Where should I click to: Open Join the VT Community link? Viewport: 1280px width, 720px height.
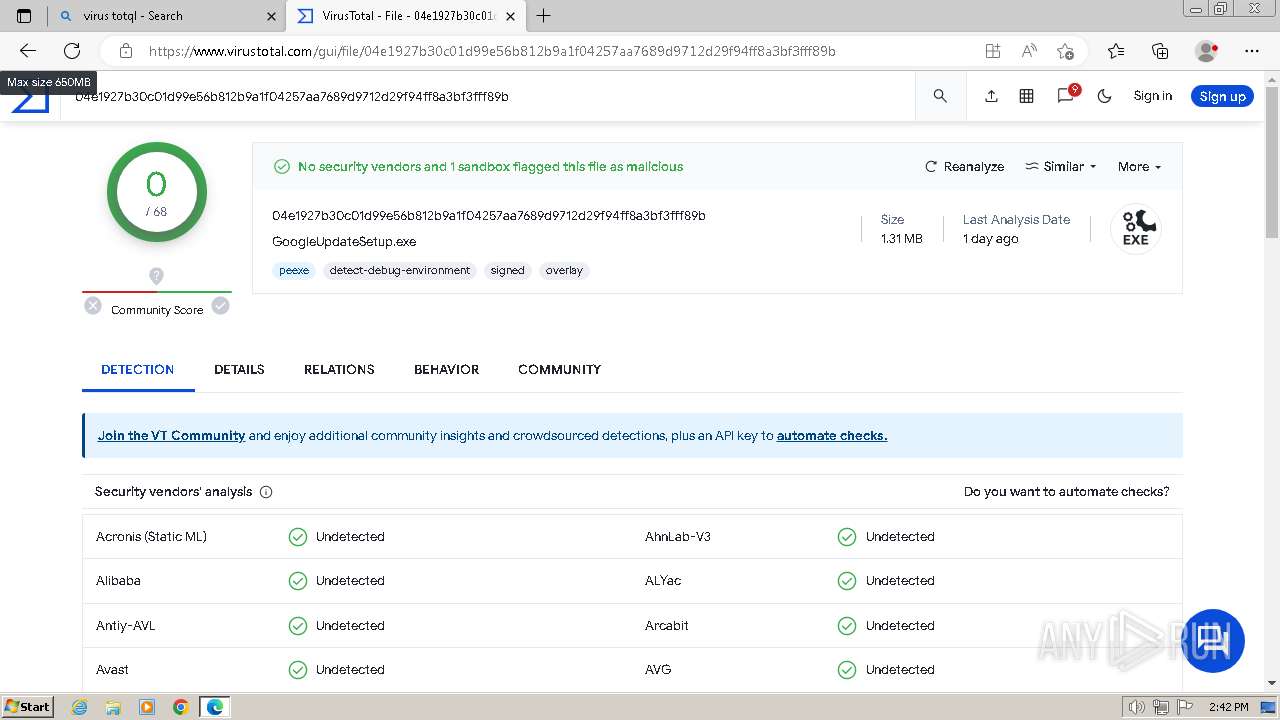[171, 436]
